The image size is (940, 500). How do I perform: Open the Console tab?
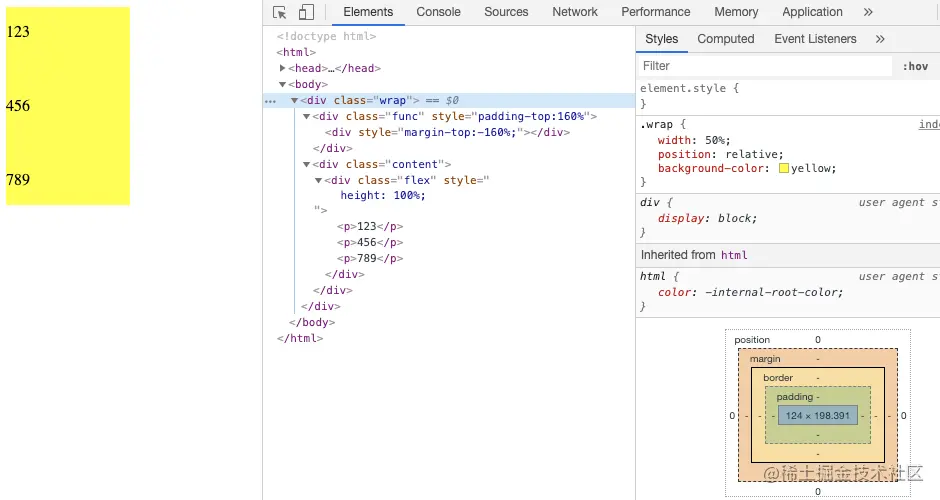coord(438,12)
